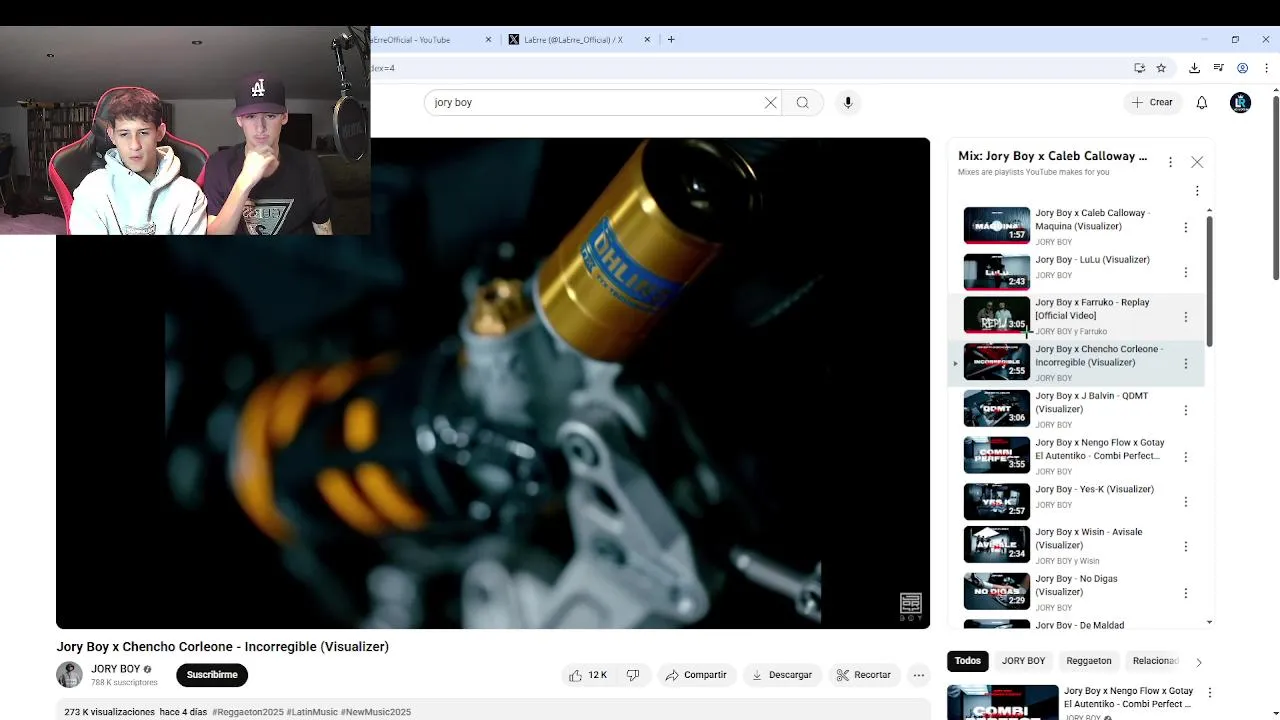Click the Descargar button
This screenshot has height=720, width=1280.
tap(782, 675)
